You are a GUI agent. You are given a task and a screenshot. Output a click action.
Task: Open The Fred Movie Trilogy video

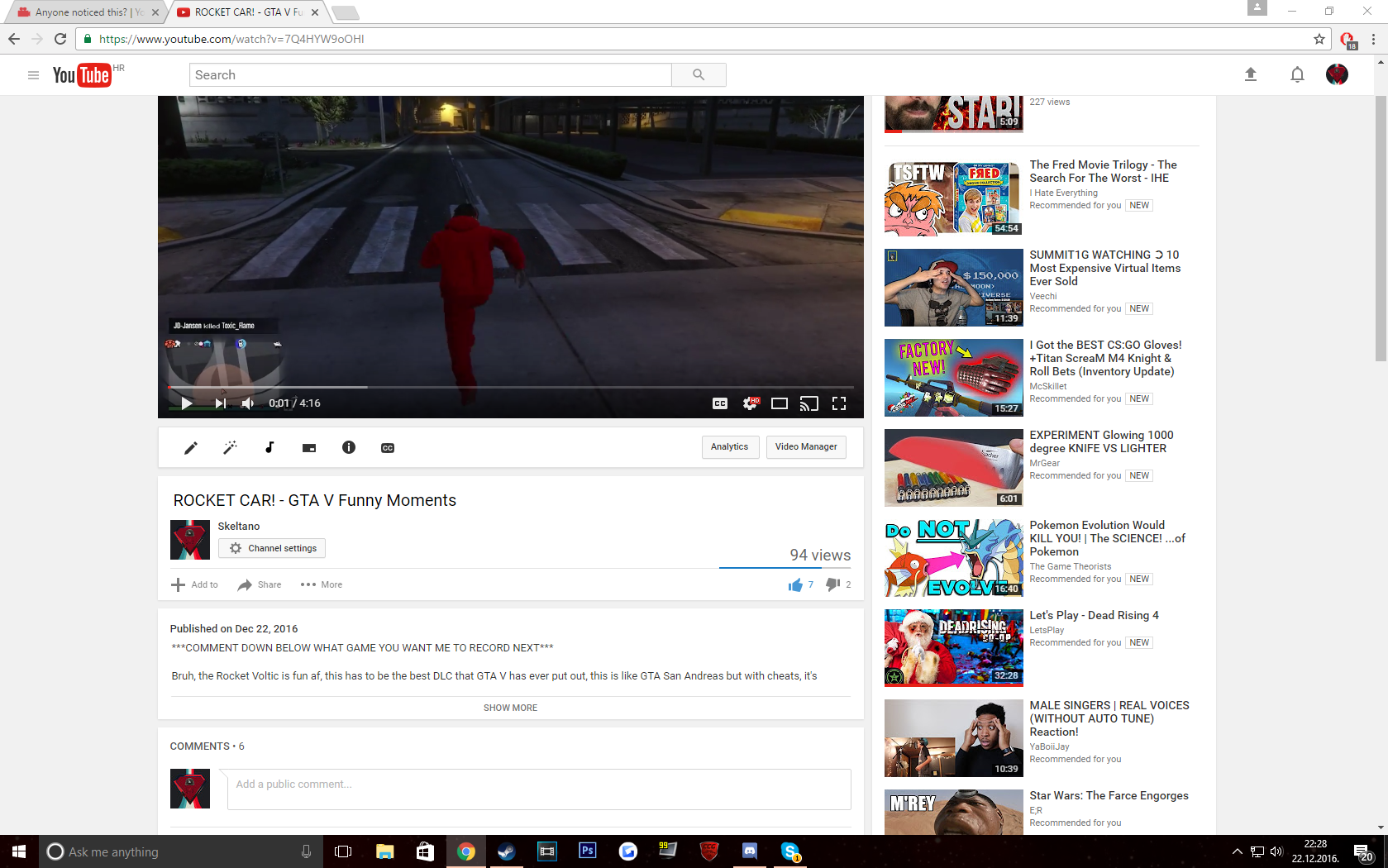click(x=1103, y=171)
